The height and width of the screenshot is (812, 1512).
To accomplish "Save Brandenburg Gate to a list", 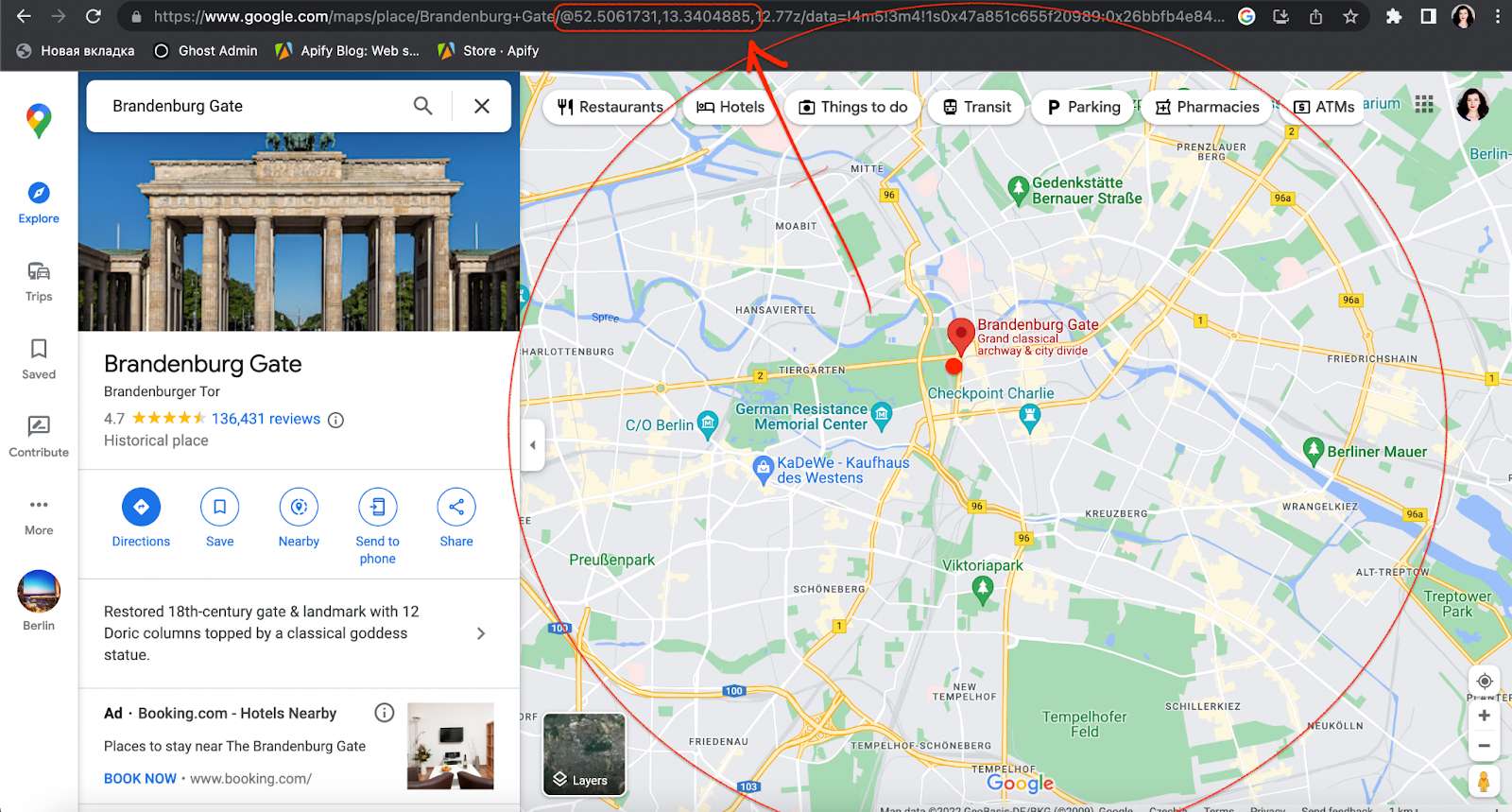I will click(219, 518).
